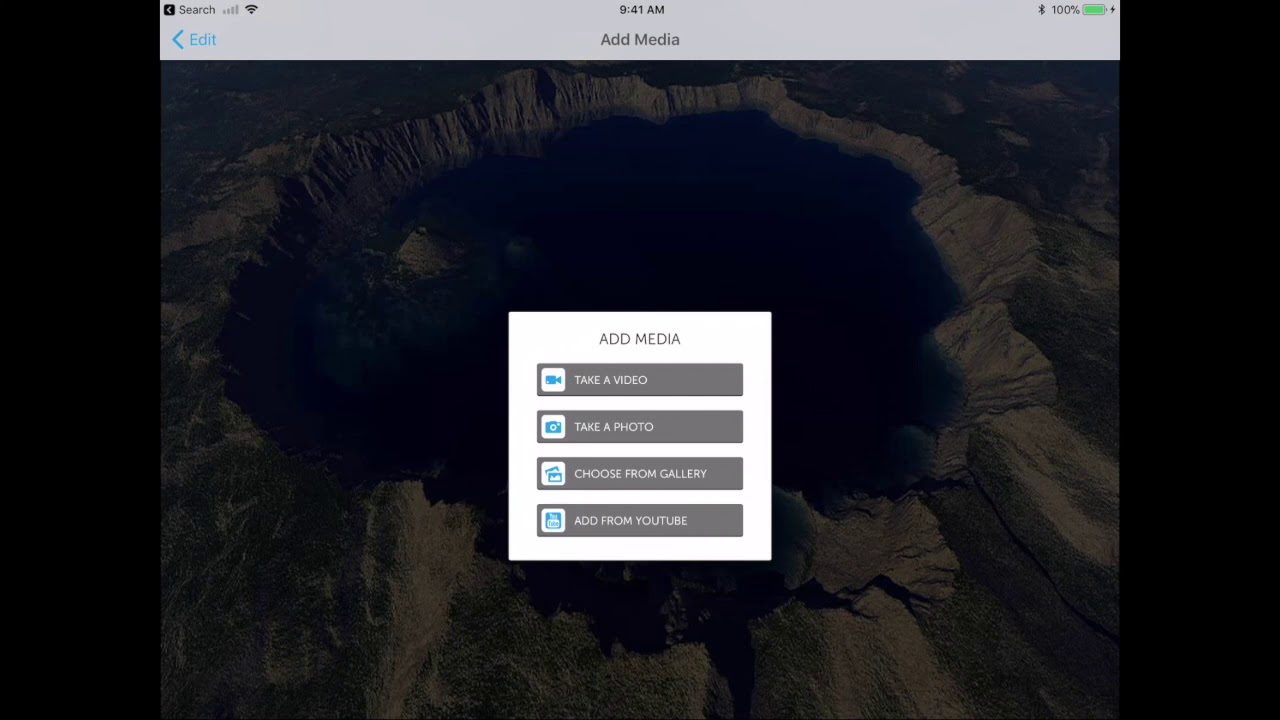This screenshot has height=720, width=1280.
Task: Return to Search app in status bar
Action: point(189,9)
